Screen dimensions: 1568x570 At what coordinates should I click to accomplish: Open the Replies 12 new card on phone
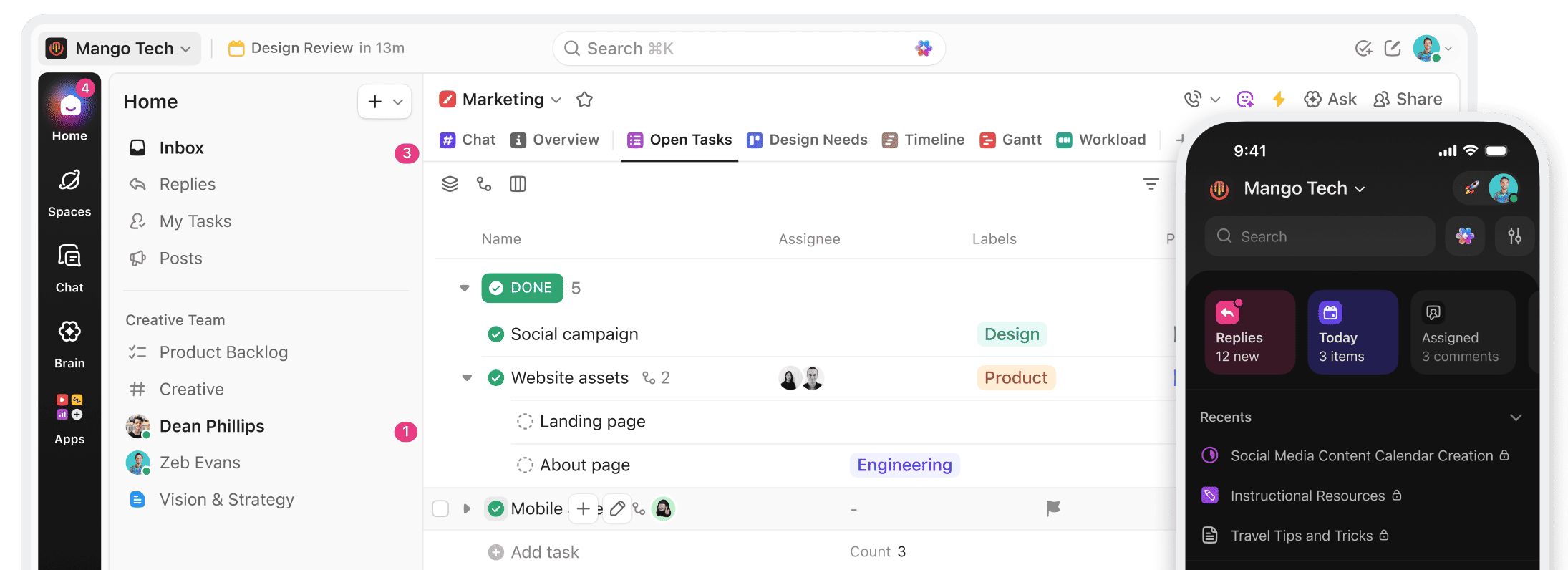(1250, 332)
